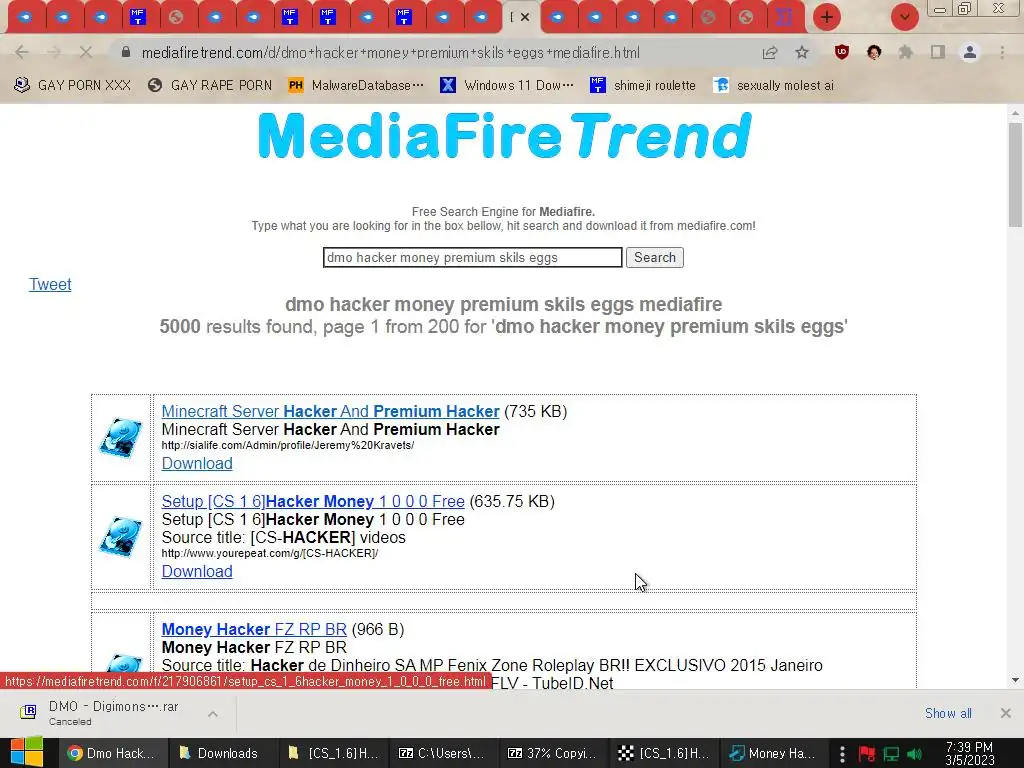Select the sialife.com source URL text
1024x768 pixels.
(288, 445)
